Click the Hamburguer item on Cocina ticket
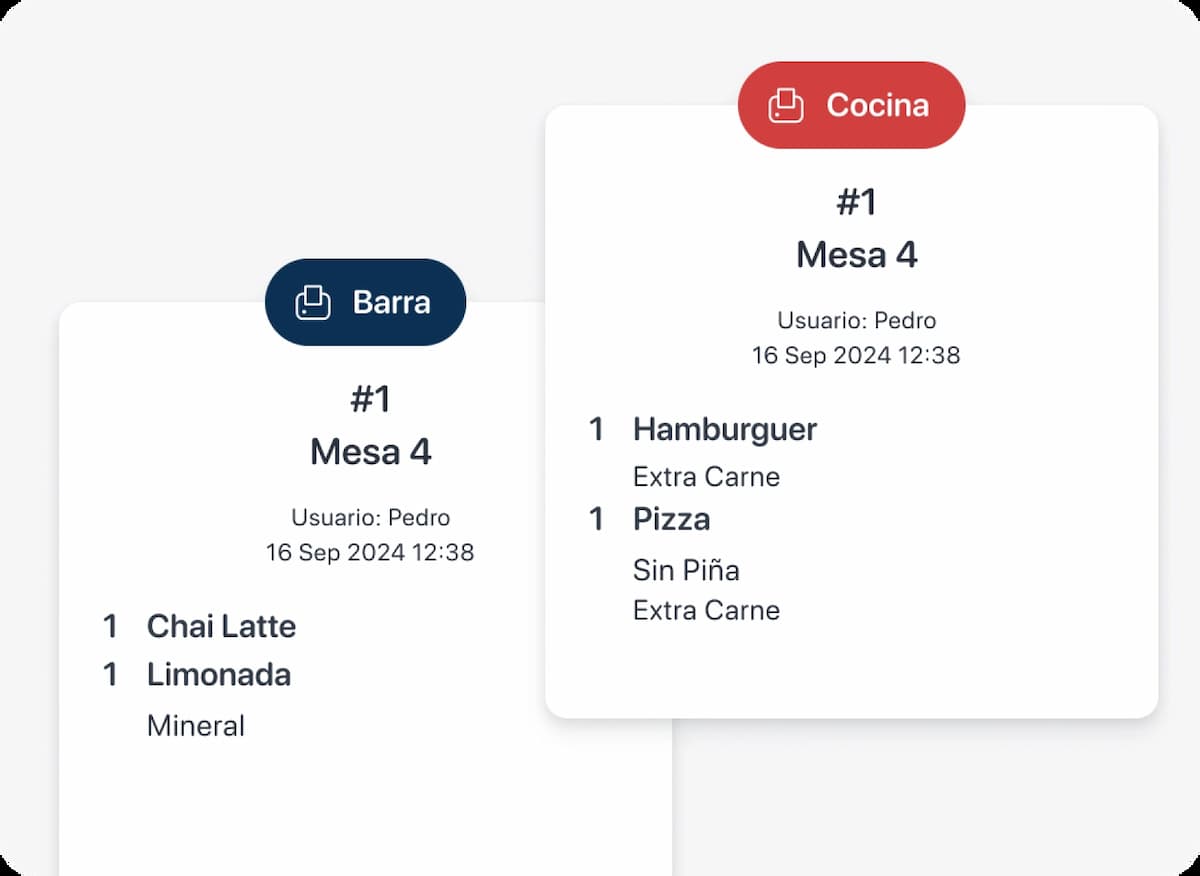This screenshot has width=1200, height=876. (725, 429)
